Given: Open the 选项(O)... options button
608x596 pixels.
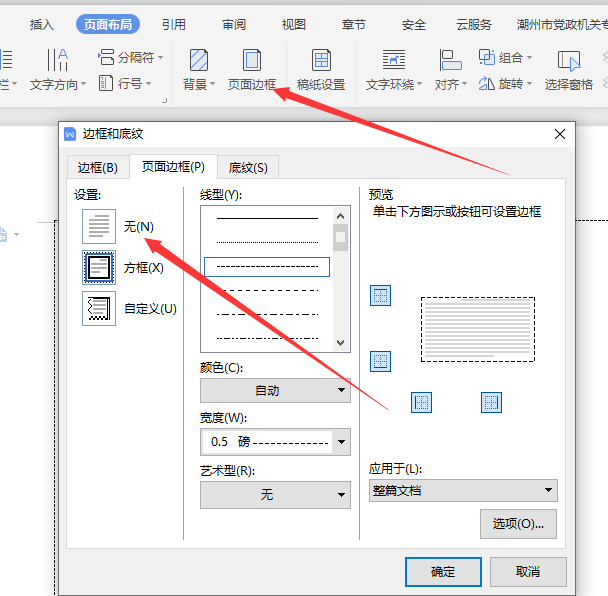Looking at the screenshot, I should pyautogui.click(x=518, y=524).
